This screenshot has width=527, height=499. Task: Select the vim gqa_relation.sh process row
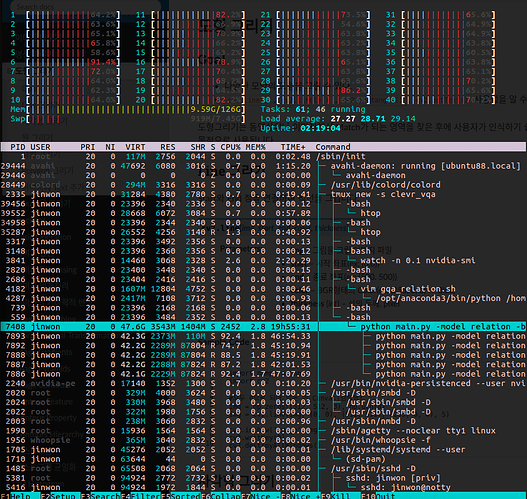pos(264,289)
